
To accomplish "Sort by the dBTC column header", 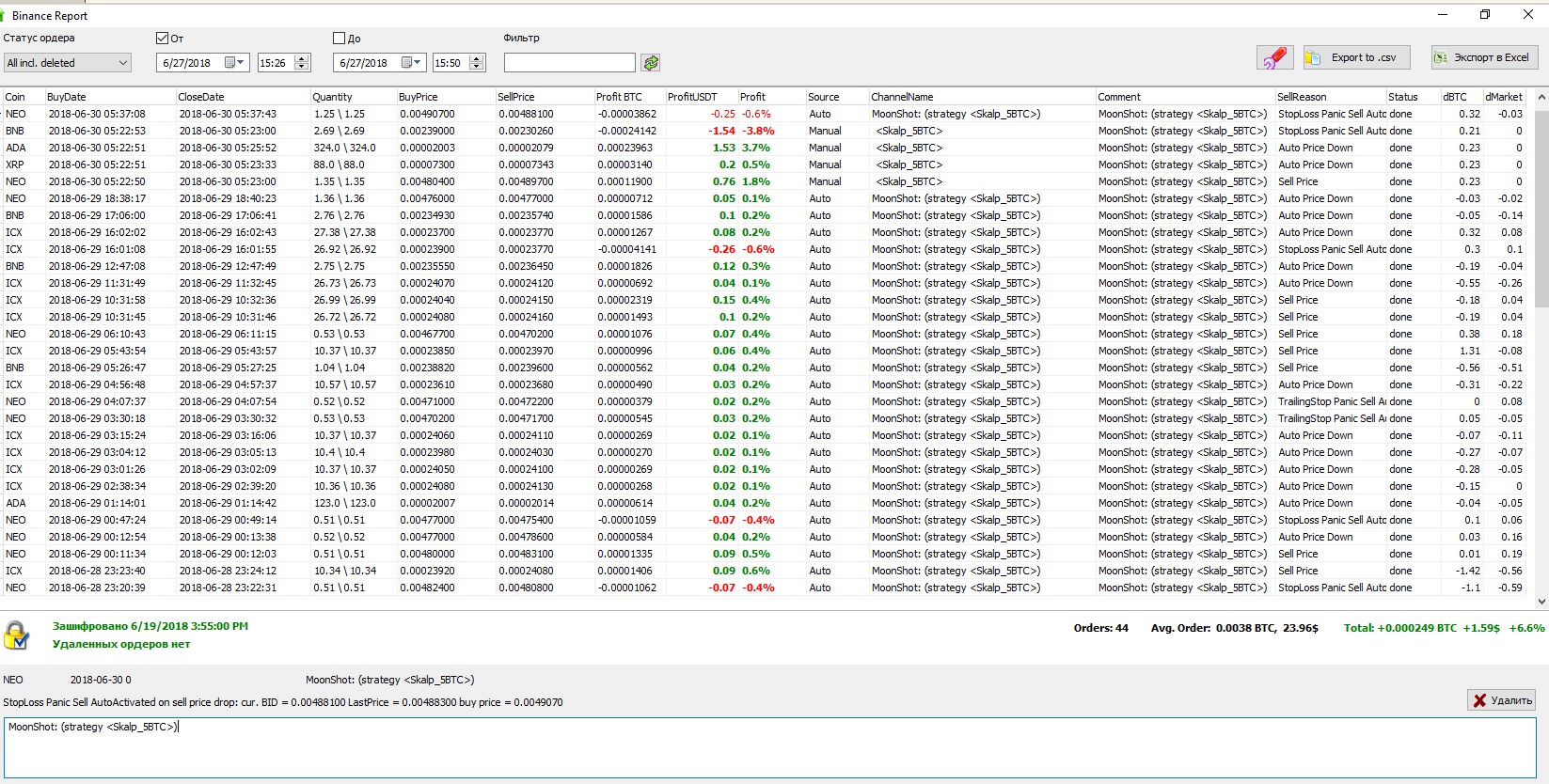I will pyautogui.click(x=1461, y=97).
